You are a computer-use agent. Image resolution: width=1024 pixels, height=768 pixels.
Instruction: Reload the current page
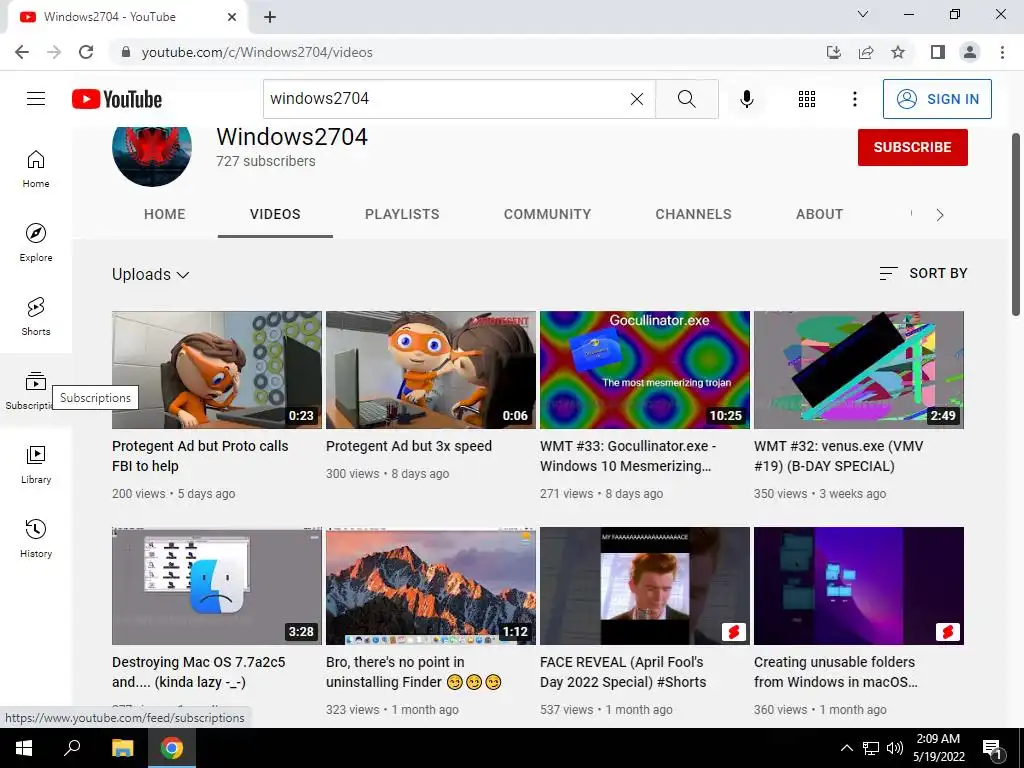[86, 52]
